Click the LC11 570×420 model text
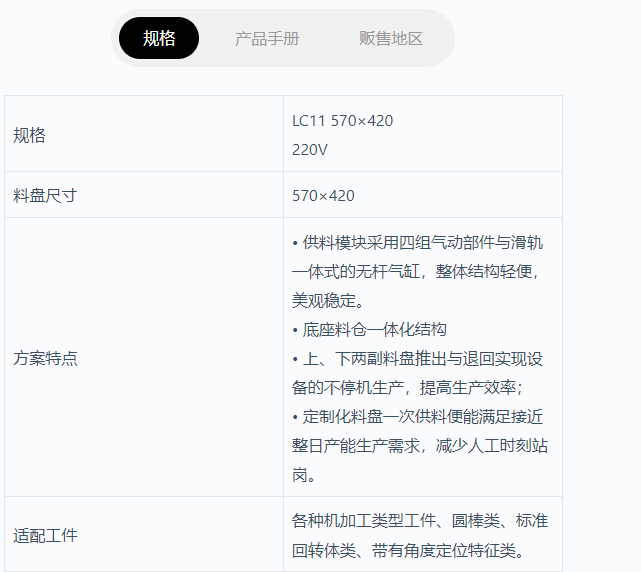641x572 pixels. tap(342, 120)
